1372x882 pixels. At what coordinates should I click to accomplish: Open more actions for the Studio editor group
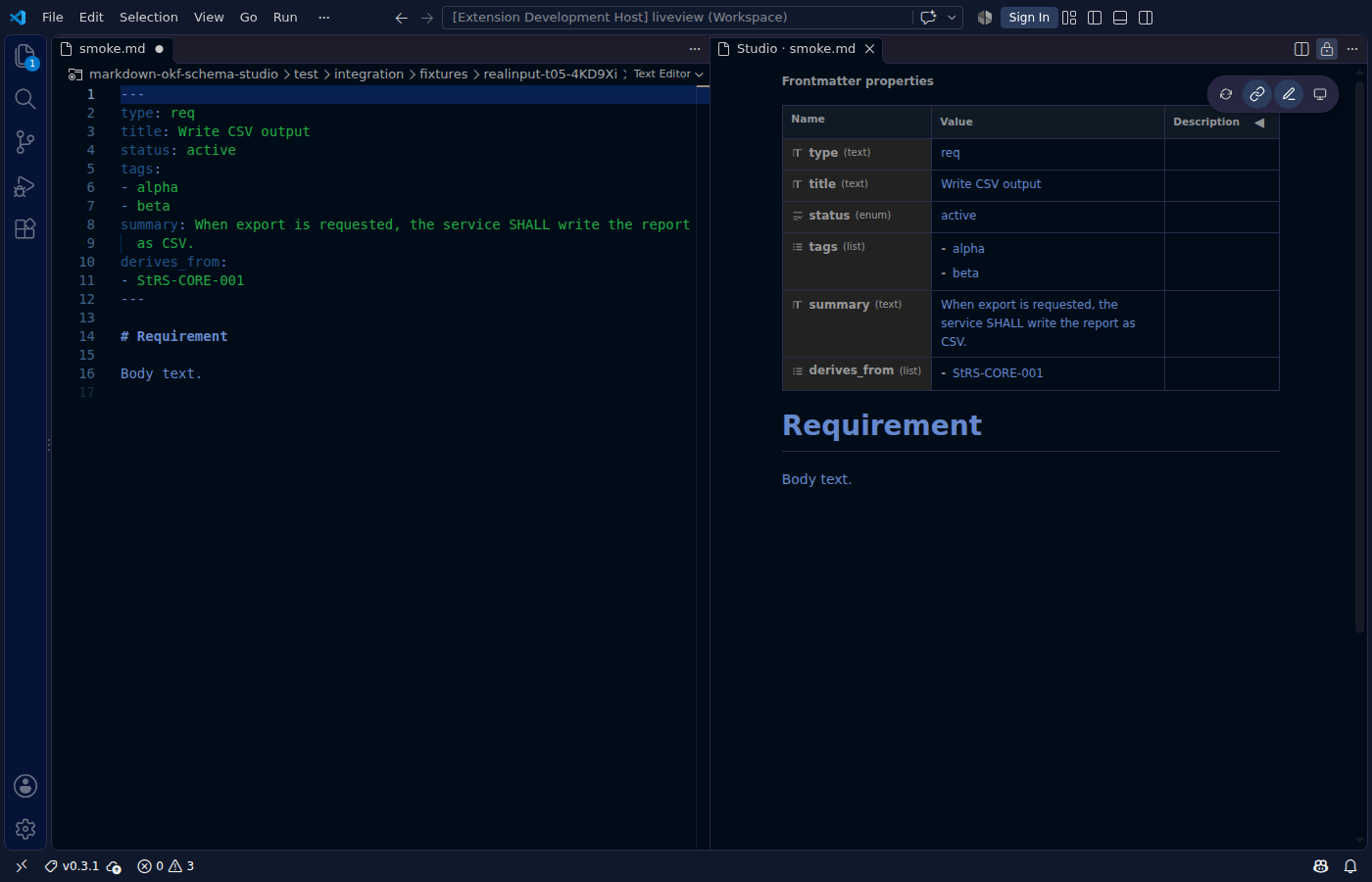pos(1352,49)
